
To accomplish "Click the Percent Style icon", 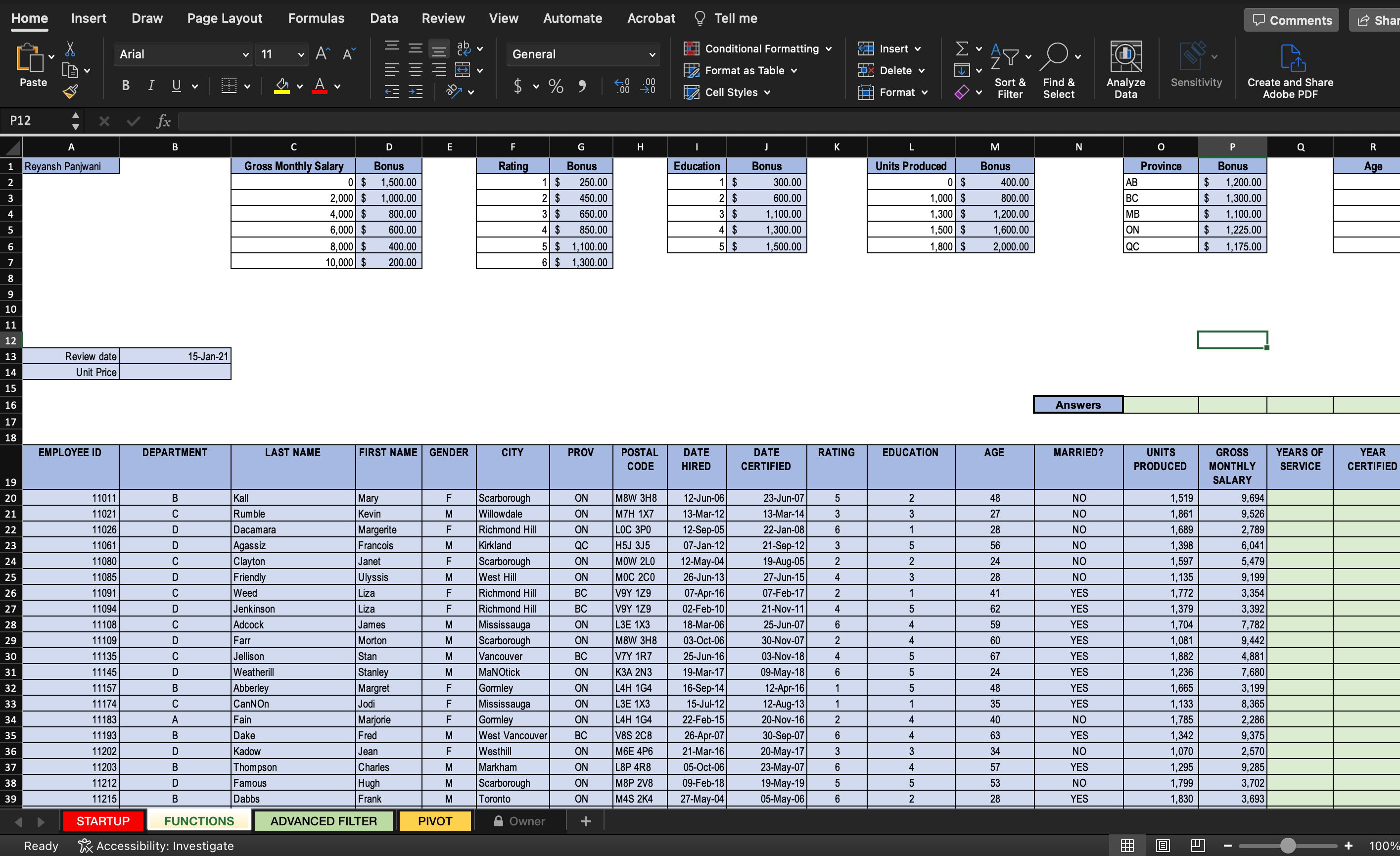I will pyautogui.click(x=556, y=87).
